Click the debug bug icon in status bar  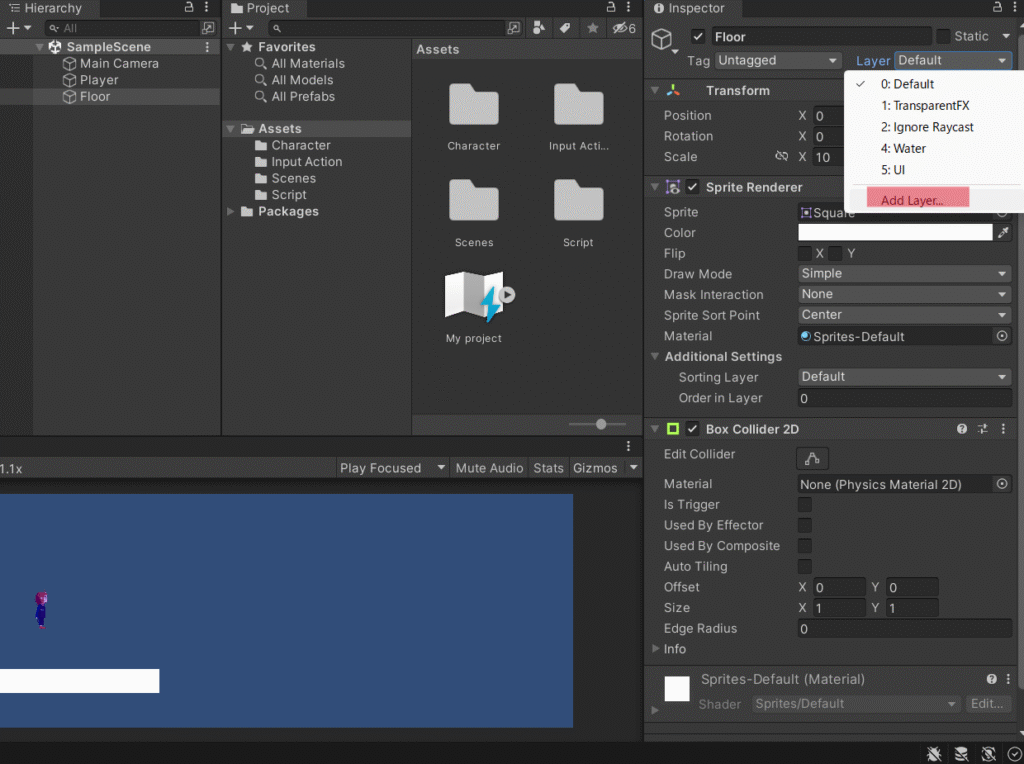(x=933, y=753)
